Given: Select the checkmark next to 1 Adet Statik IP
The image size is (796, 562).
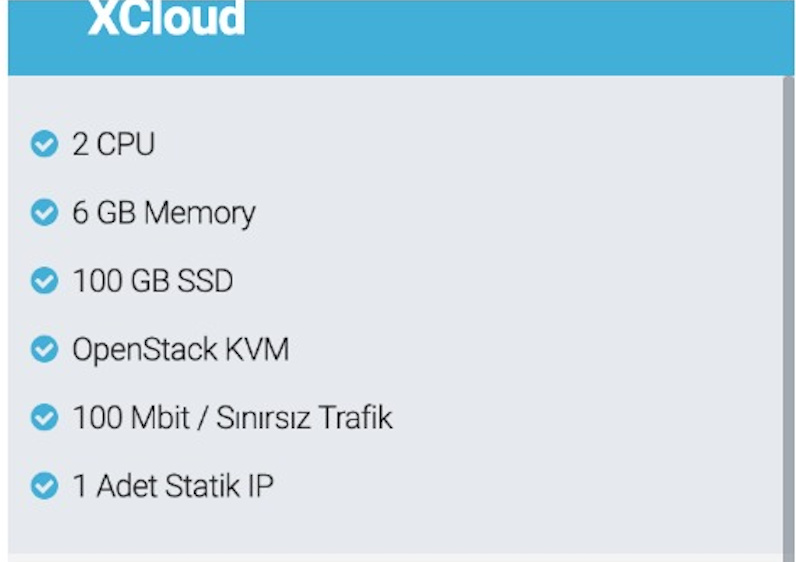Looking at the screenshot, I should (44, 486).
